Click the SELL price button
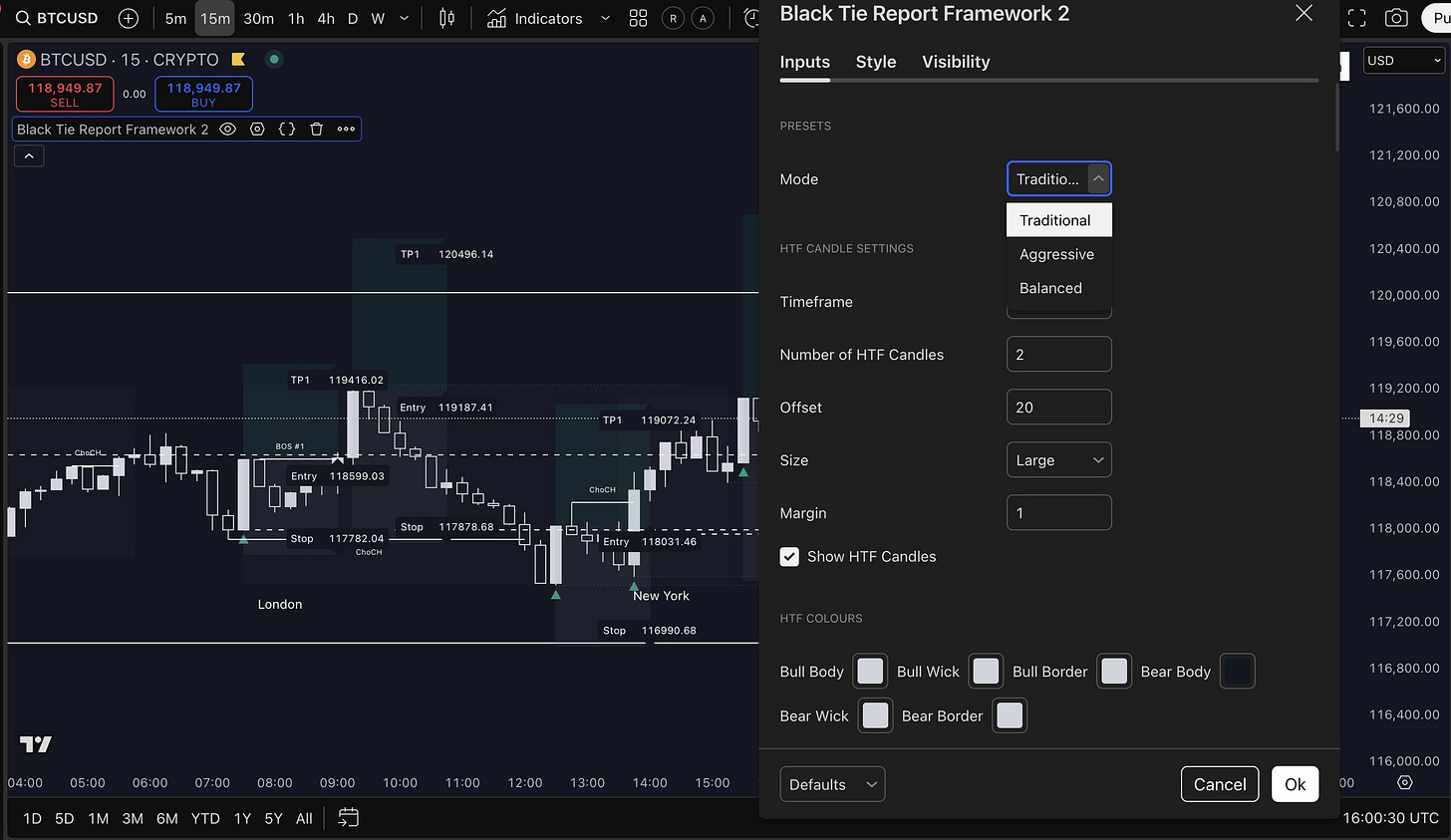1451x840 pixels. 65,95
